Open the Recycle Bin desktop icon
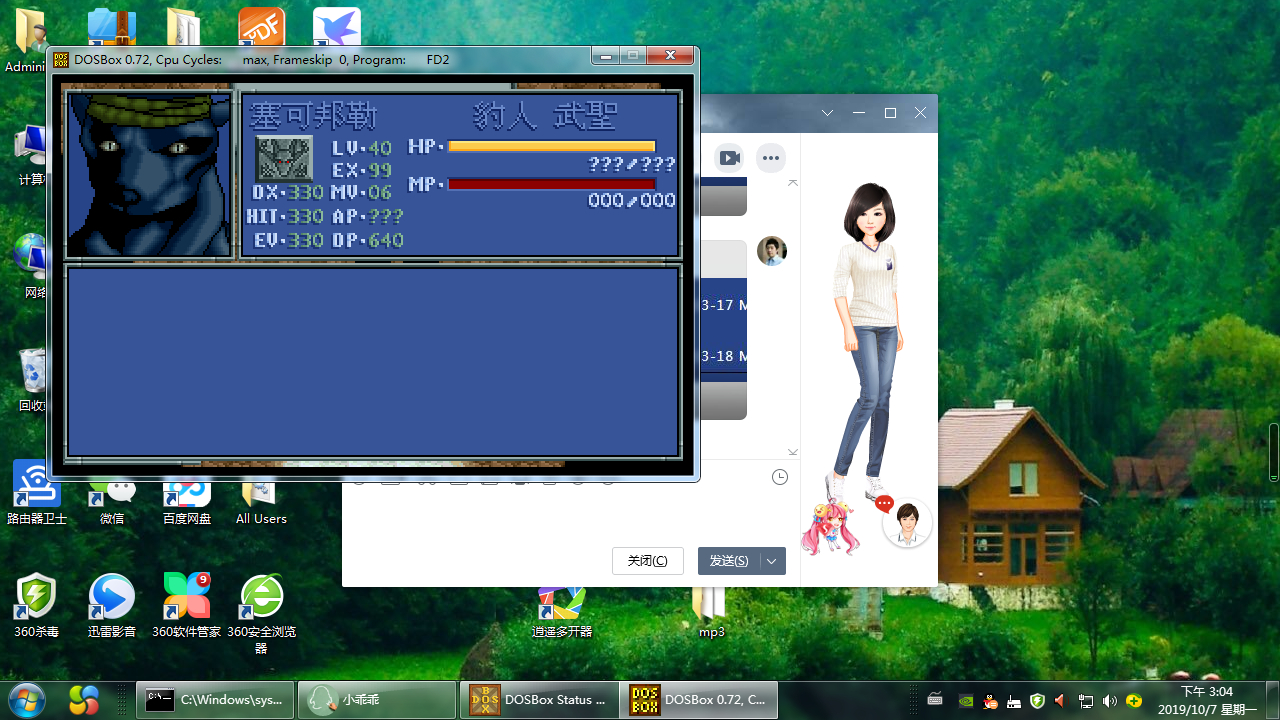Image resolution: width=1280 pixels, height=720 pixels. [32, 380]
